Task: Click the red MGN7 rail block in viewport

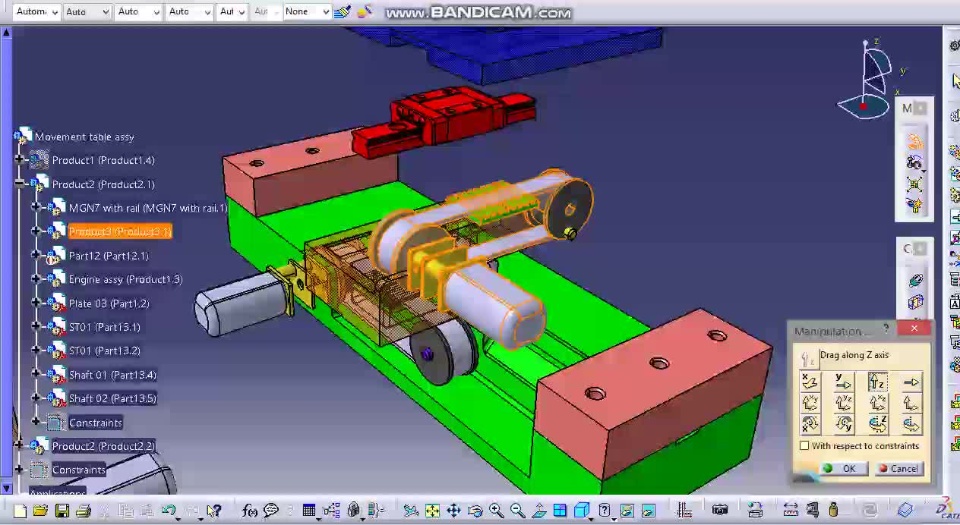Action: 444,122
